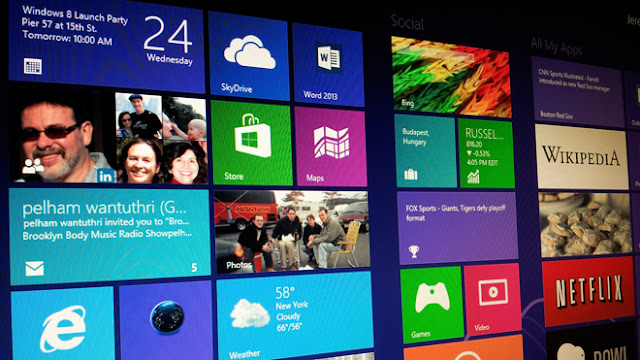This screenshot has height=360, width=640.
Task: Select the All My Apps group heading
Action: (x=556, y=47)
